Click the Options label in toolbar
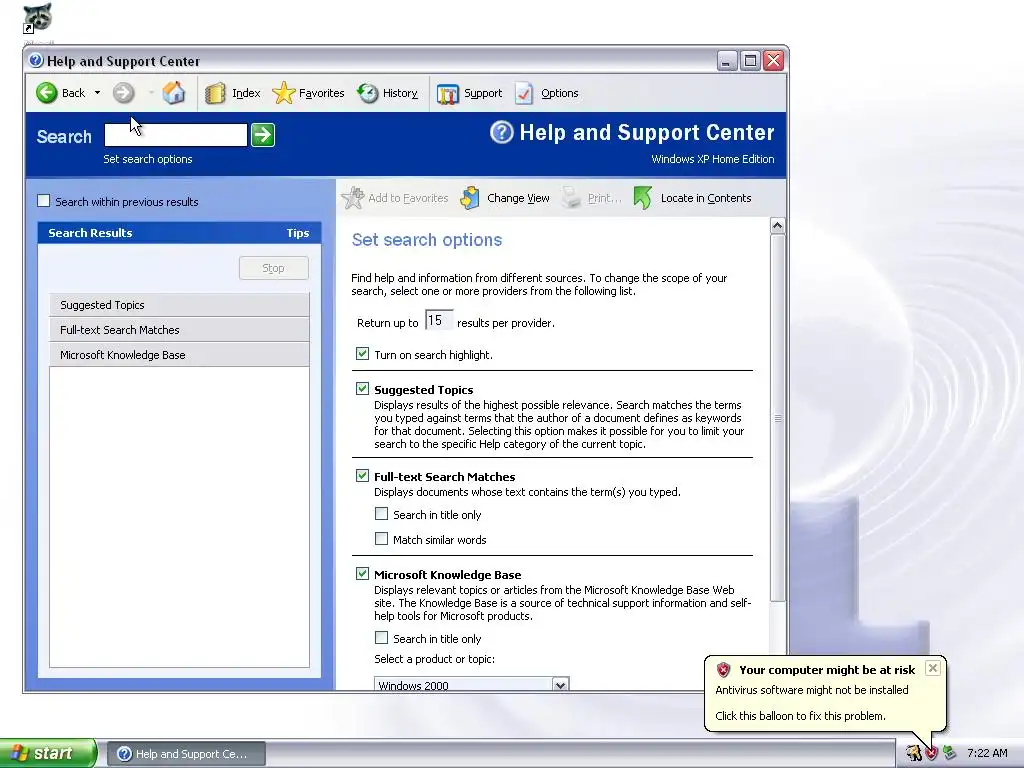Viewport: 1024px width, 768px height. tap(560, 93)
